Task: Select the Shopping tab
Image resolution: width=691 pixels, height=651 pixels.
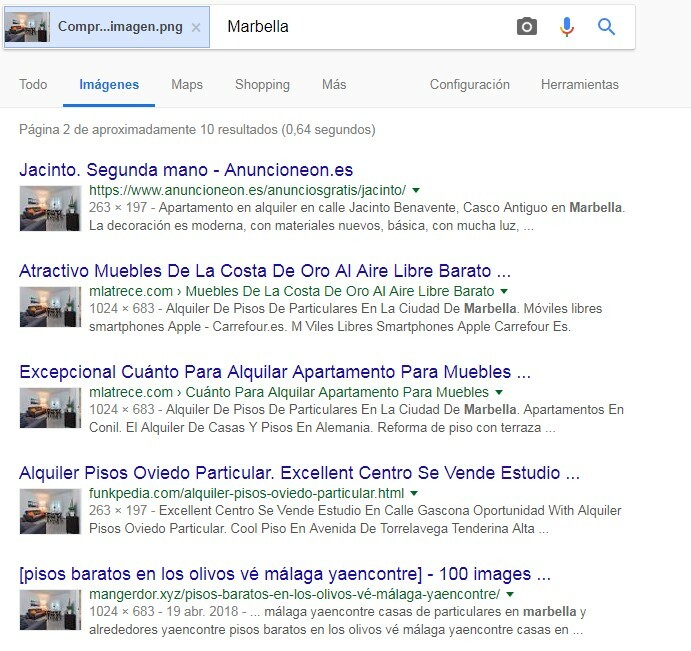Action: coord(262,85)
